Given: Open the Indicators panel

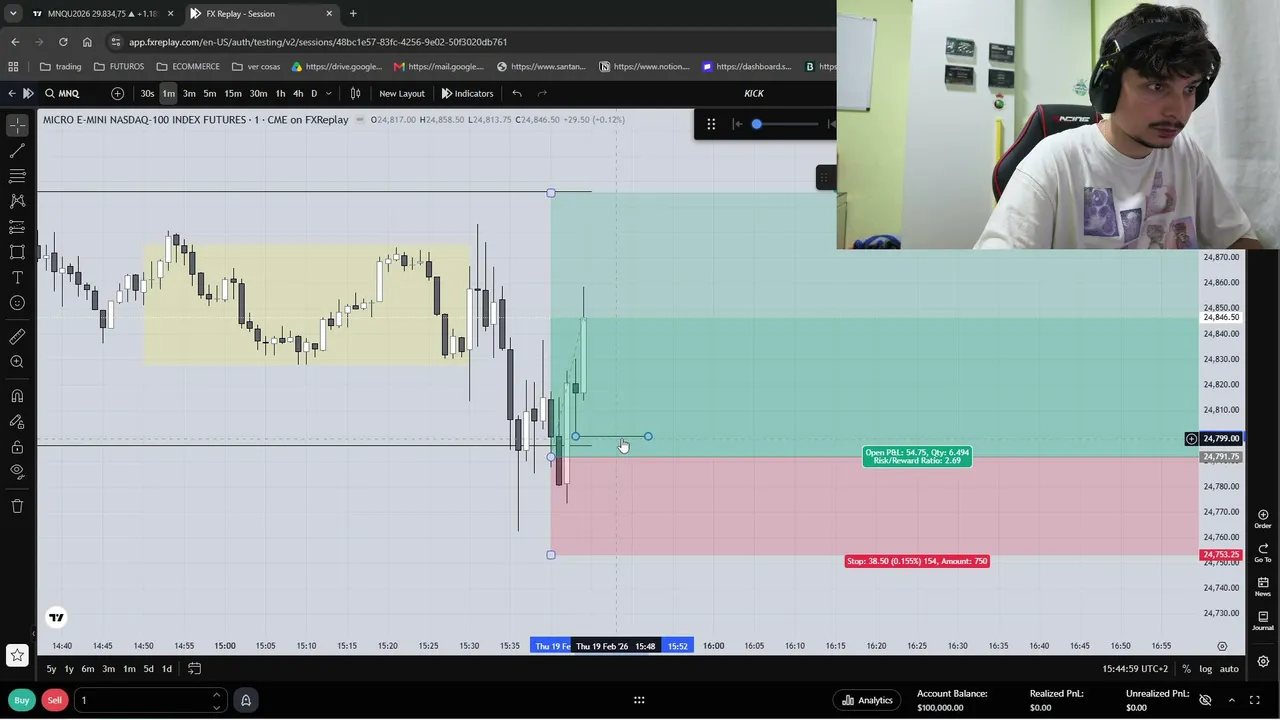Looking at the screenshot, I should tap(467, 93).
